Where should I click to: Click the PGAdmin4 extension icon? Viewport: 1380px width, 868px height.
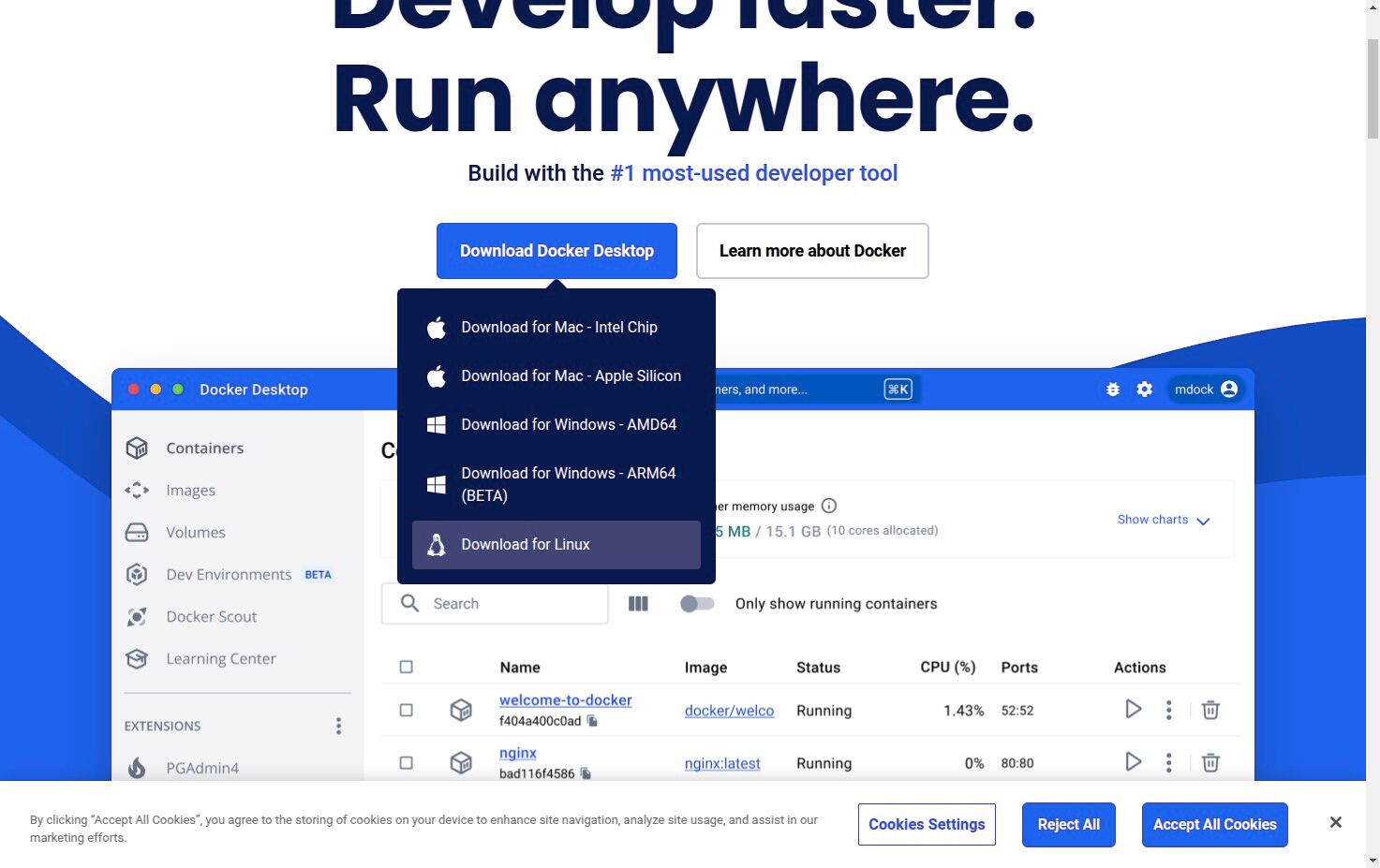pos(137,768)
